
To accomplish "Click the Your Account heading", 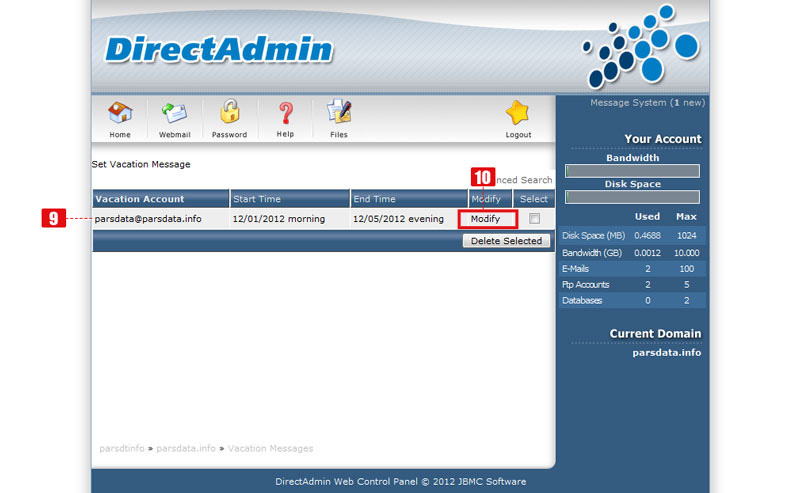I will pyautogui.click(x=663, y=139).
